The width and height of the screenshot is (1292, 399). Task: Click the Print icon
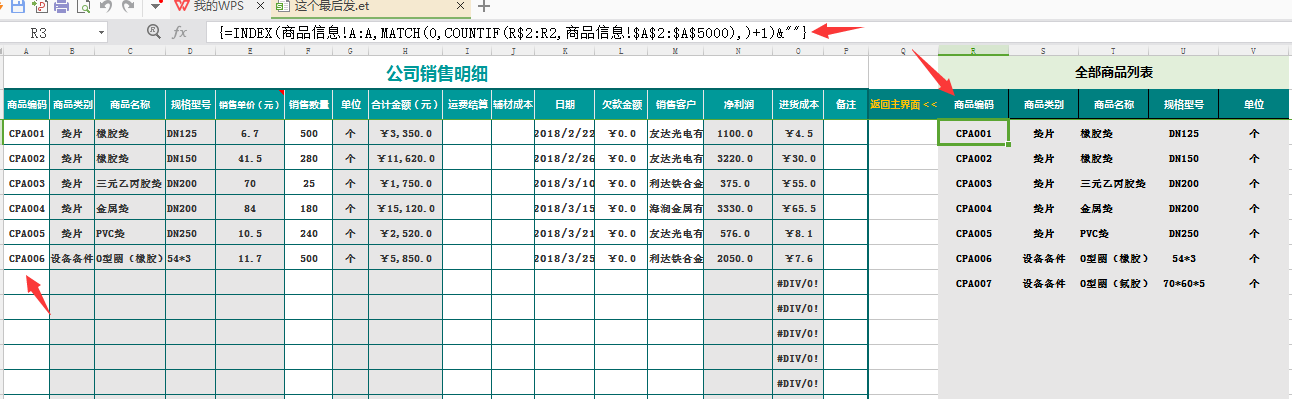coord(60,7)
